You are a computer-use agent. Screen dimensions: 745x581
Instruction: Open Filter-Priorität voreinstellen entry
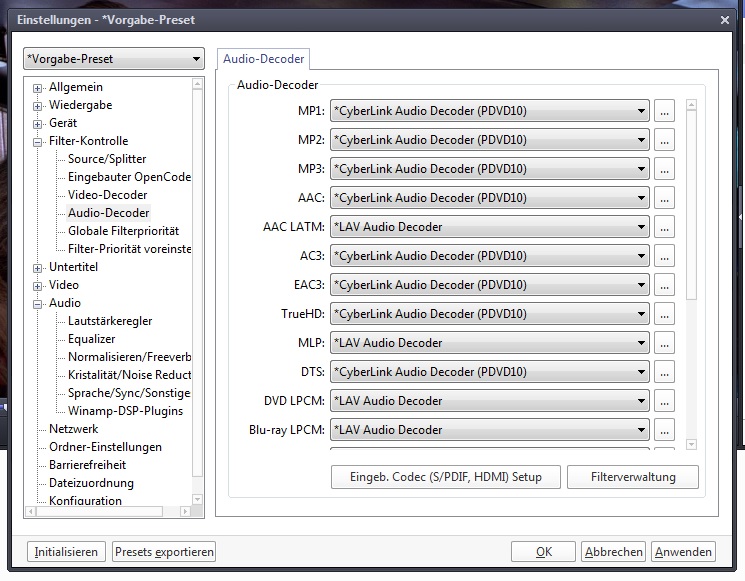[x=129, y=249]
